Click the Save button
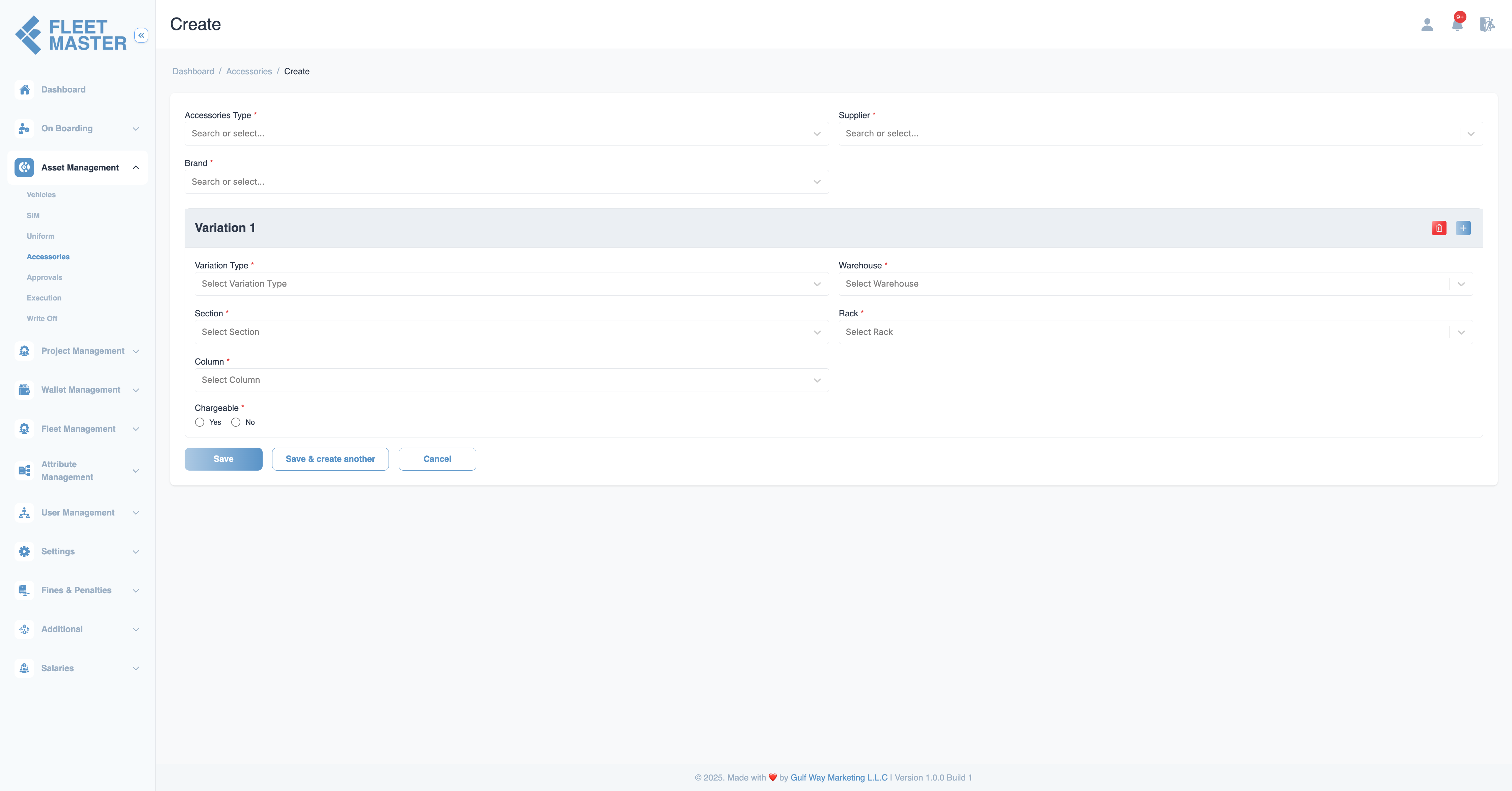The image size is (1512, 791). [x=223, y=459]
